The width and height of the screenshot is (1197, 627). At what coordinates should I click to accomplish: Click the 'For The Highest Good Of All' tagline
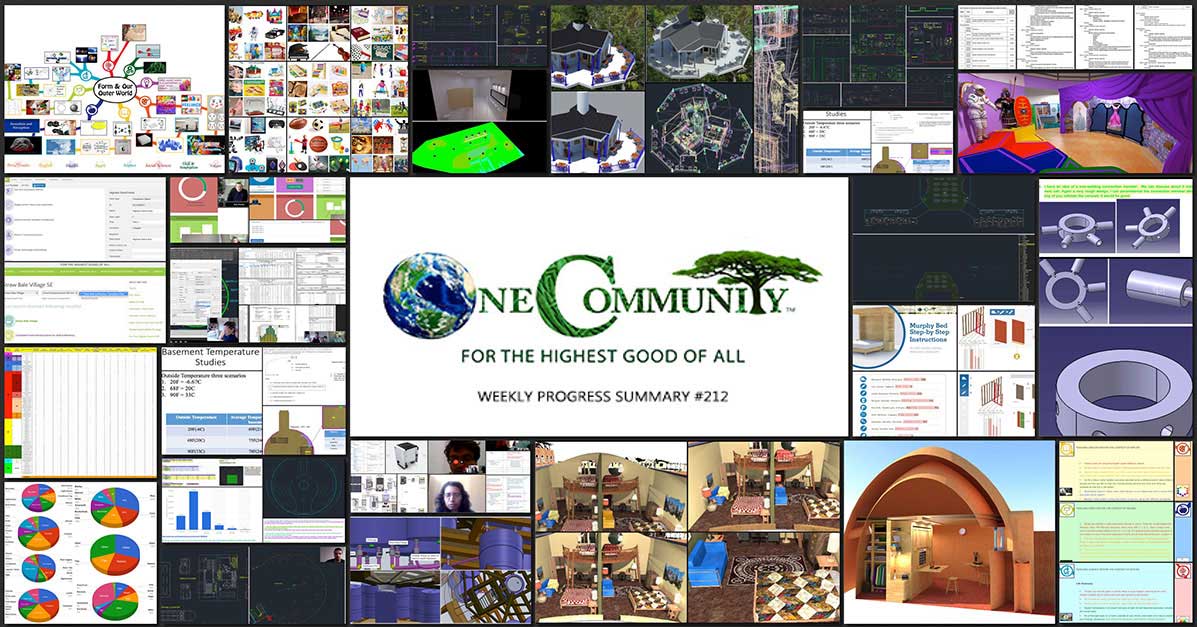click(x=601, y=356)
